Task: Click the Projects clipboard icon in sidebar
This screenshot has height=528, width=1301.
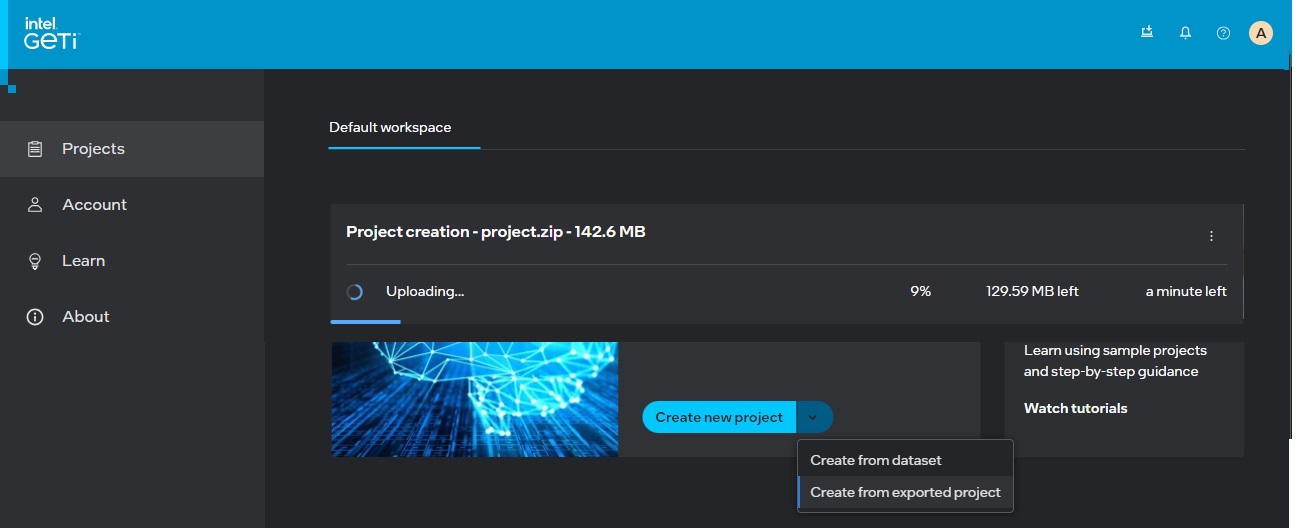Action: pyautogui.click(x=35, y=149)
